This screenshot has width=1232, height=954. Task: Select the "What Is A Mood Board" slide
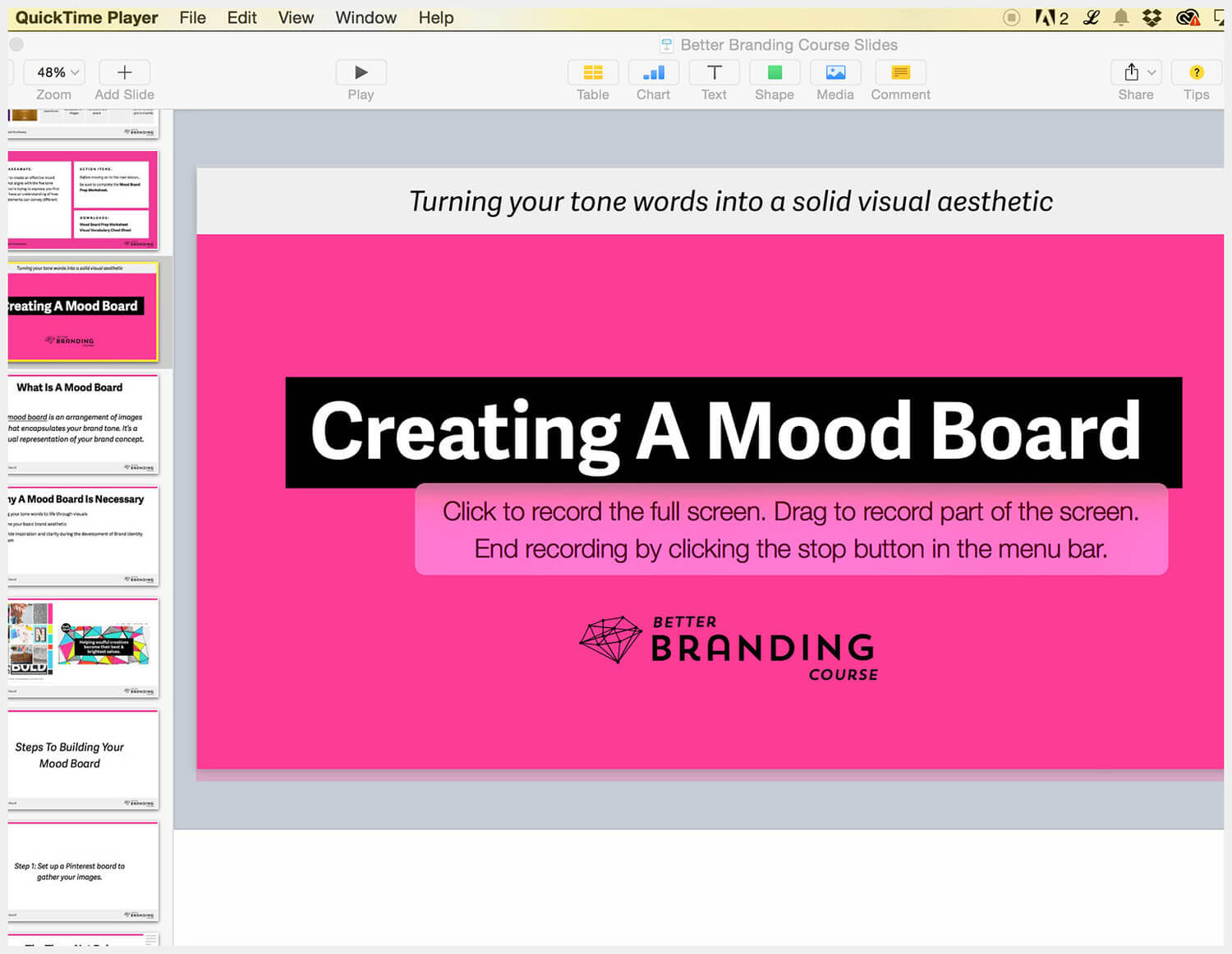82,424
